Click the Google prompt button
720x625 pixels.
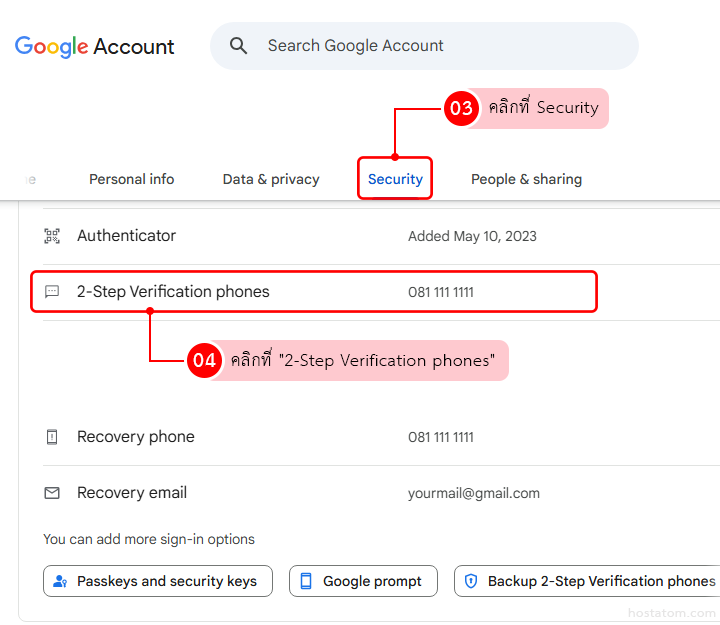(x=363, y=581)
